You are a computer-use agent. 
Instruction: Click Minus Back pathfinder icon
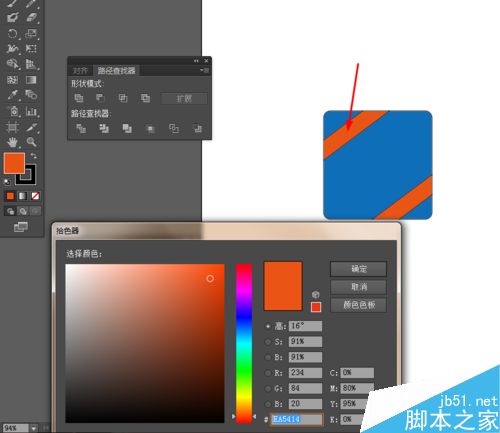(197, 129)
